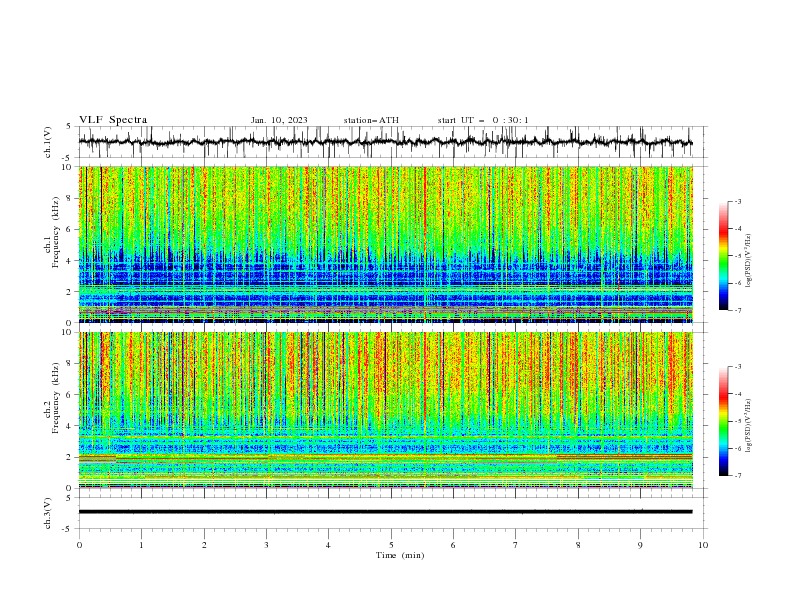
Task: Click the "7" tick on the time axis
Action: click(516, 545)
